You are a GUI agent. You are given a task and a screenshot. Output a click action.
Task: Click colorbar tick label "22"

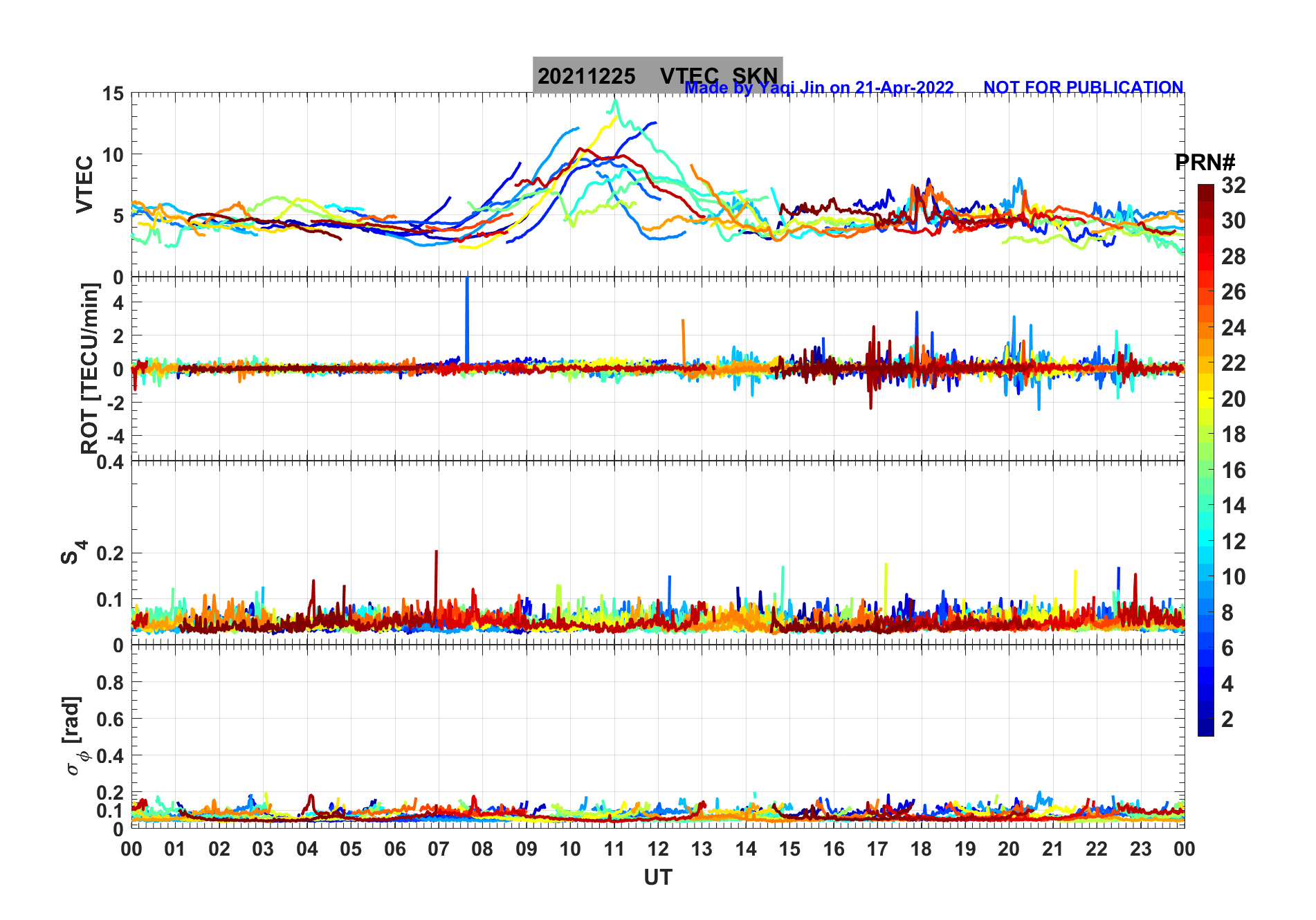point(1233,363)
